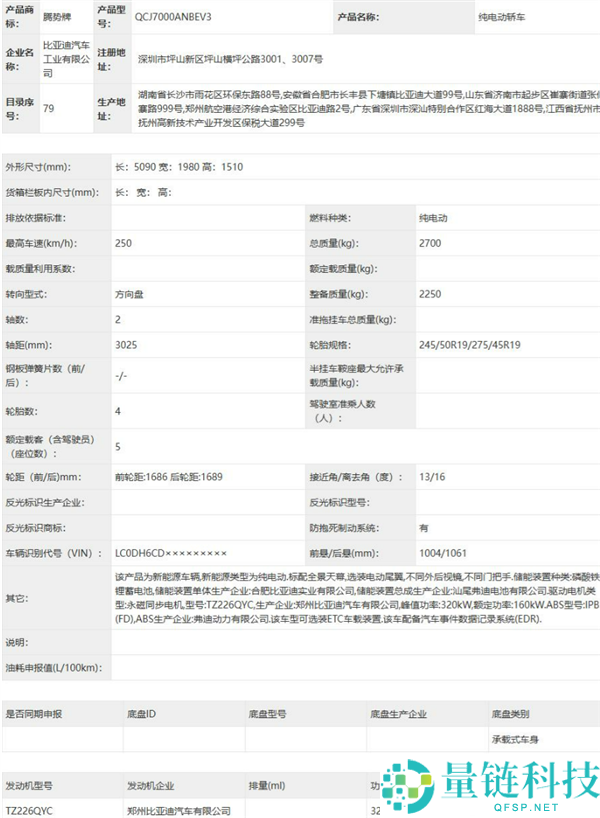The image size is (600, 818).
Task: Click the 底盘类别 column header
Action: click(x=510, y=714)
